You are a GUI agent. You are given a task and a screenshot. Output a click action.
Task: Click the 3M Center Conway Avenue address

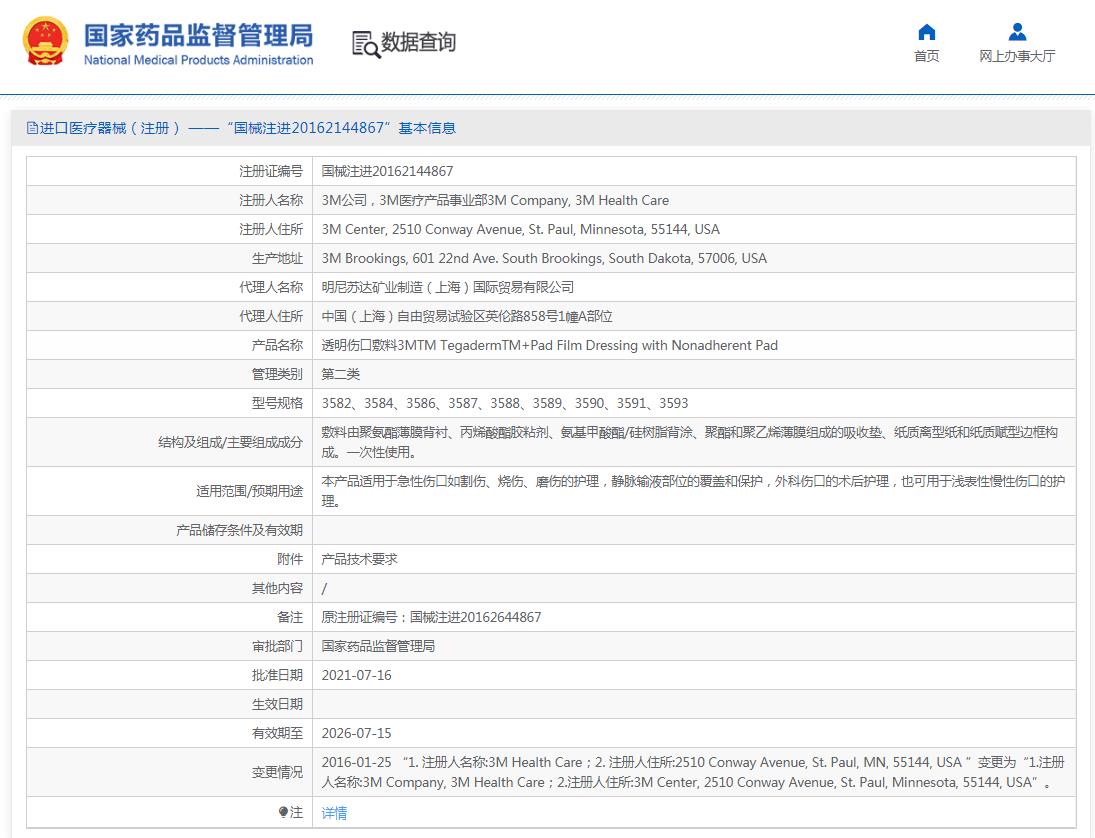(520, 229)
